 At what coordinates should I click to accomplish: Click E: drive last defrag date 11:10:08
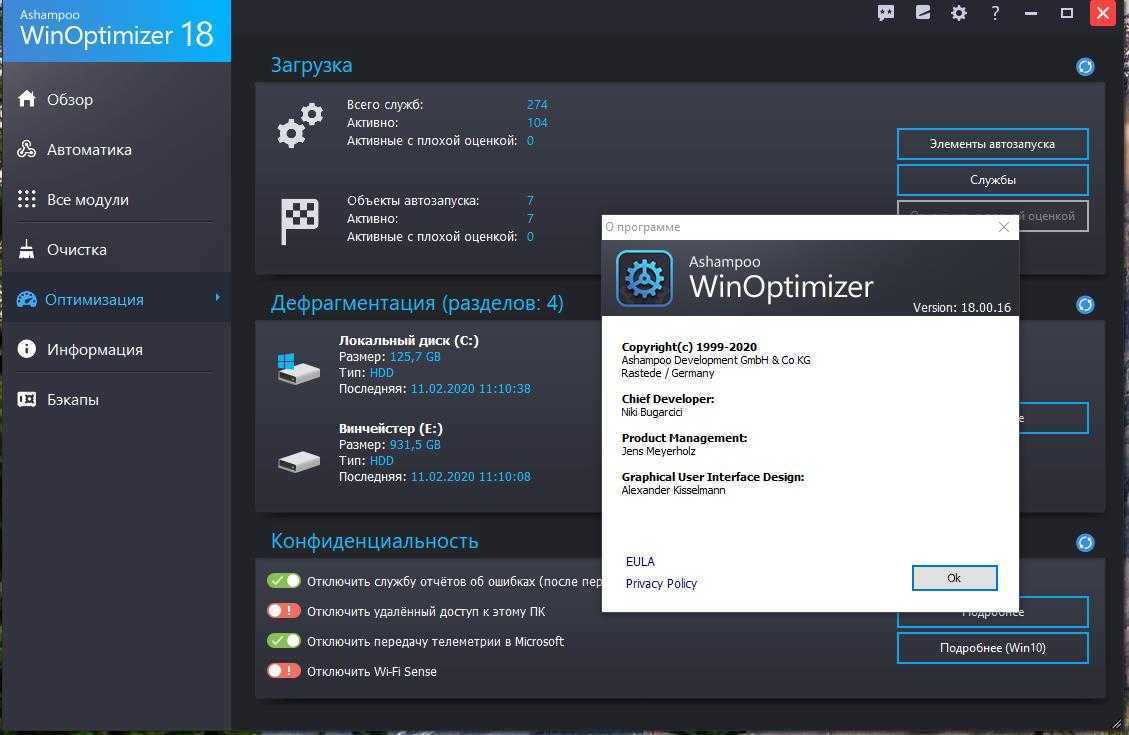click(470, 477)
